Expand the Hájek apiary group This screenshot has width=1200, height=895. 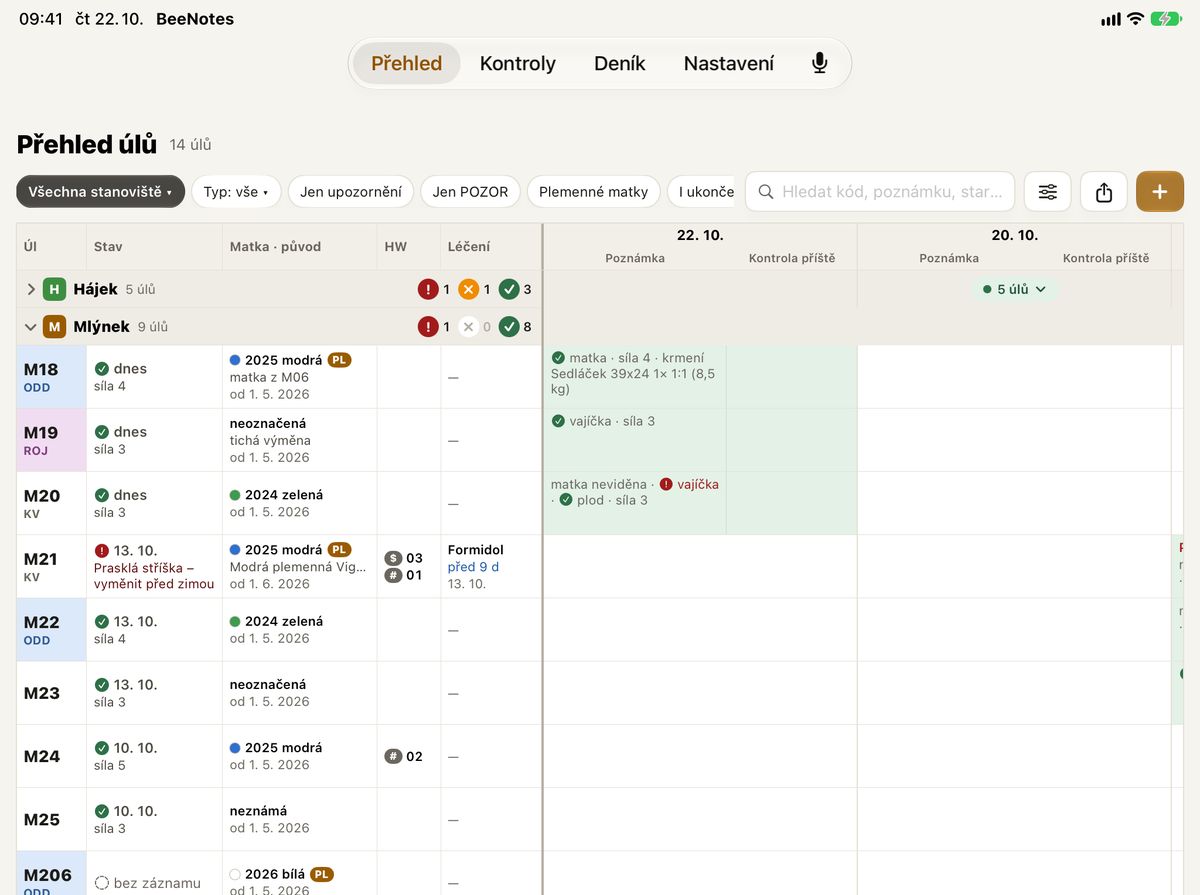pyautogui.click(x=31, y=290)
